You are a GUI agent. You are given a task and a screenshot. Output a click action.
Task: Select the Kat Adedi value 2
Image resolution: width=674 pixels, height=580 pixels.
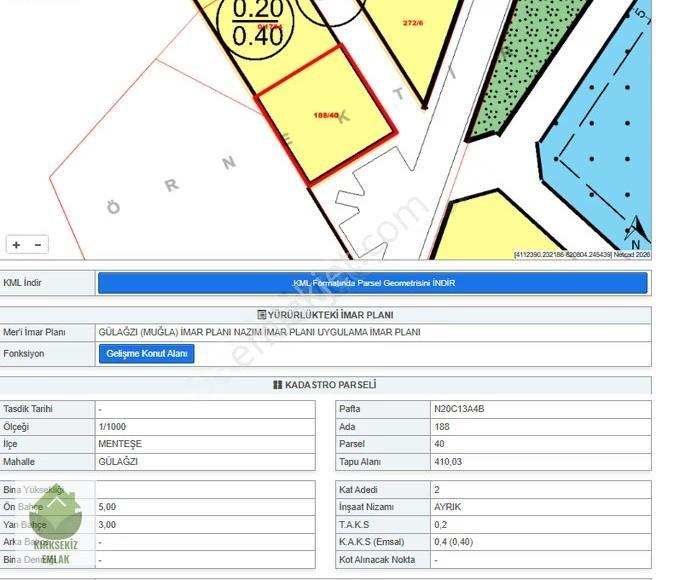click(x=437, y=490)
